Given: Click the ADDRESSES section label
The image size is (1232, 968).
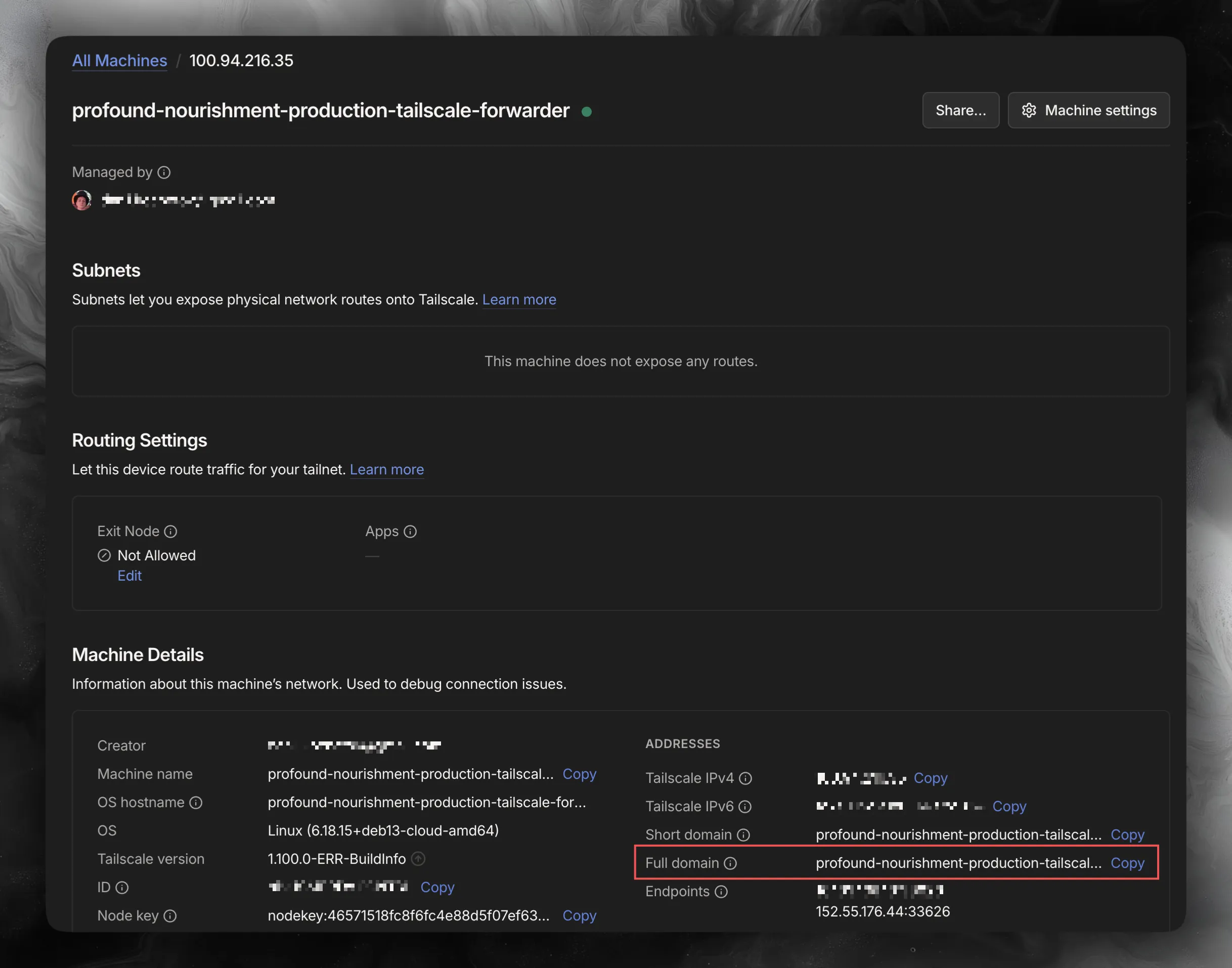Looking at the screenshot, I should pyautogui.click(x=682, y=743).
